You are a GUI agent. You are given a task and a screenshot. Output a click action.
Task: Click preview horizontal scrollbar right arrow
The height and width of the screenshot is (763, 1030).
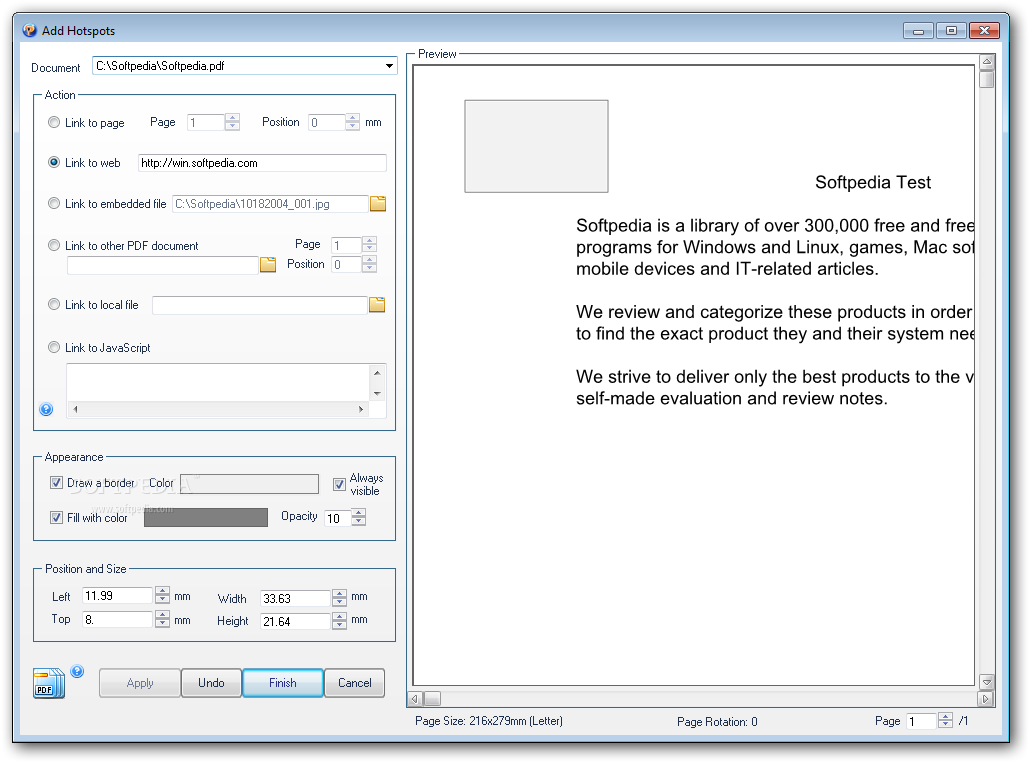[x=985, y=699]
